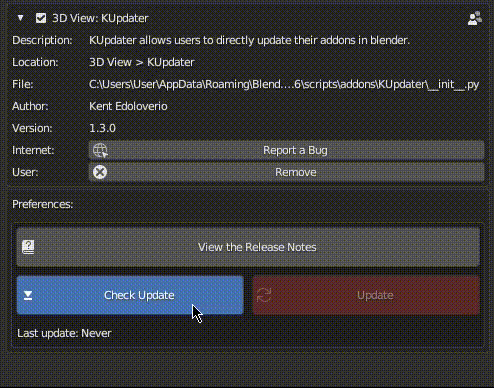Click the help book icon on Release Notes

[x=28, y=247]
